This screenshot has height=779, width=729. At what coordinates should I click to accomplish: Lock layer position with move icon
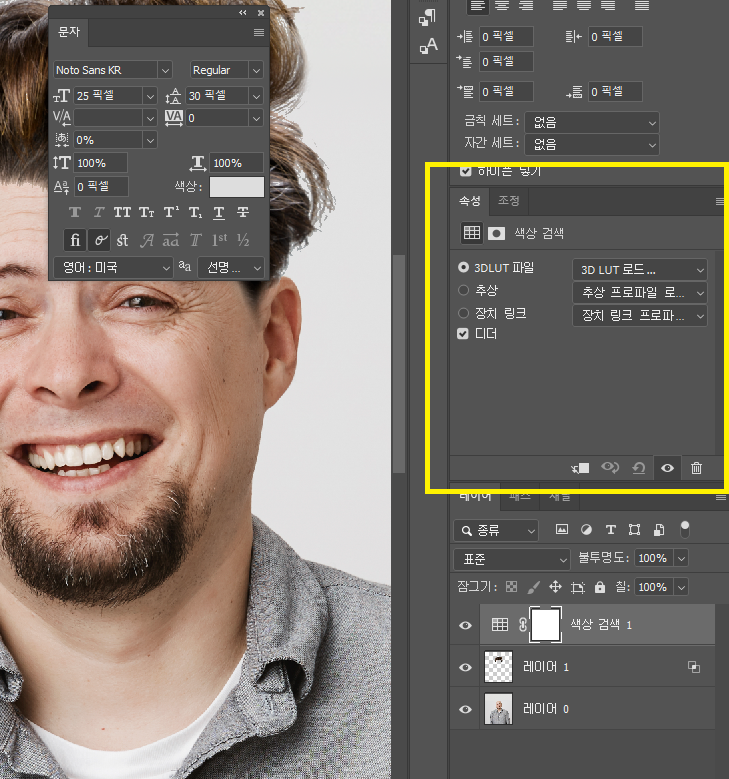click(555, 587)
